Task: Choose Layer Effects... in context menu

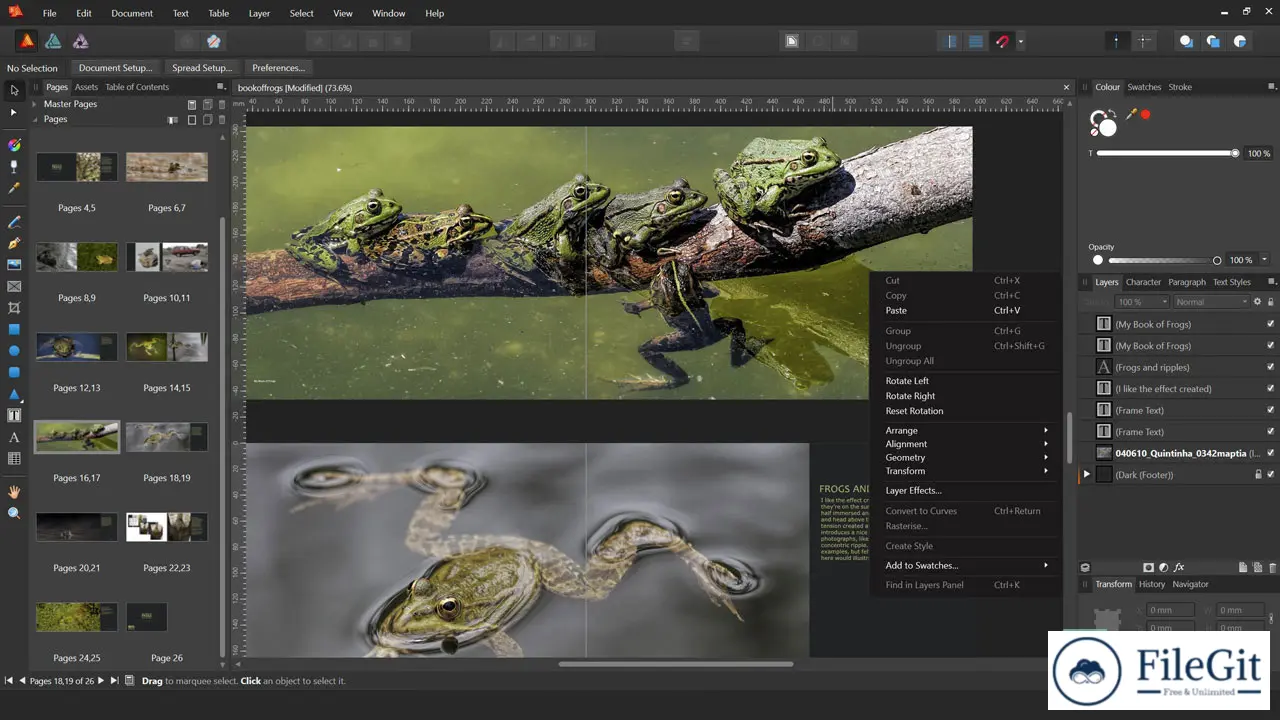Action: coord(966,490)
